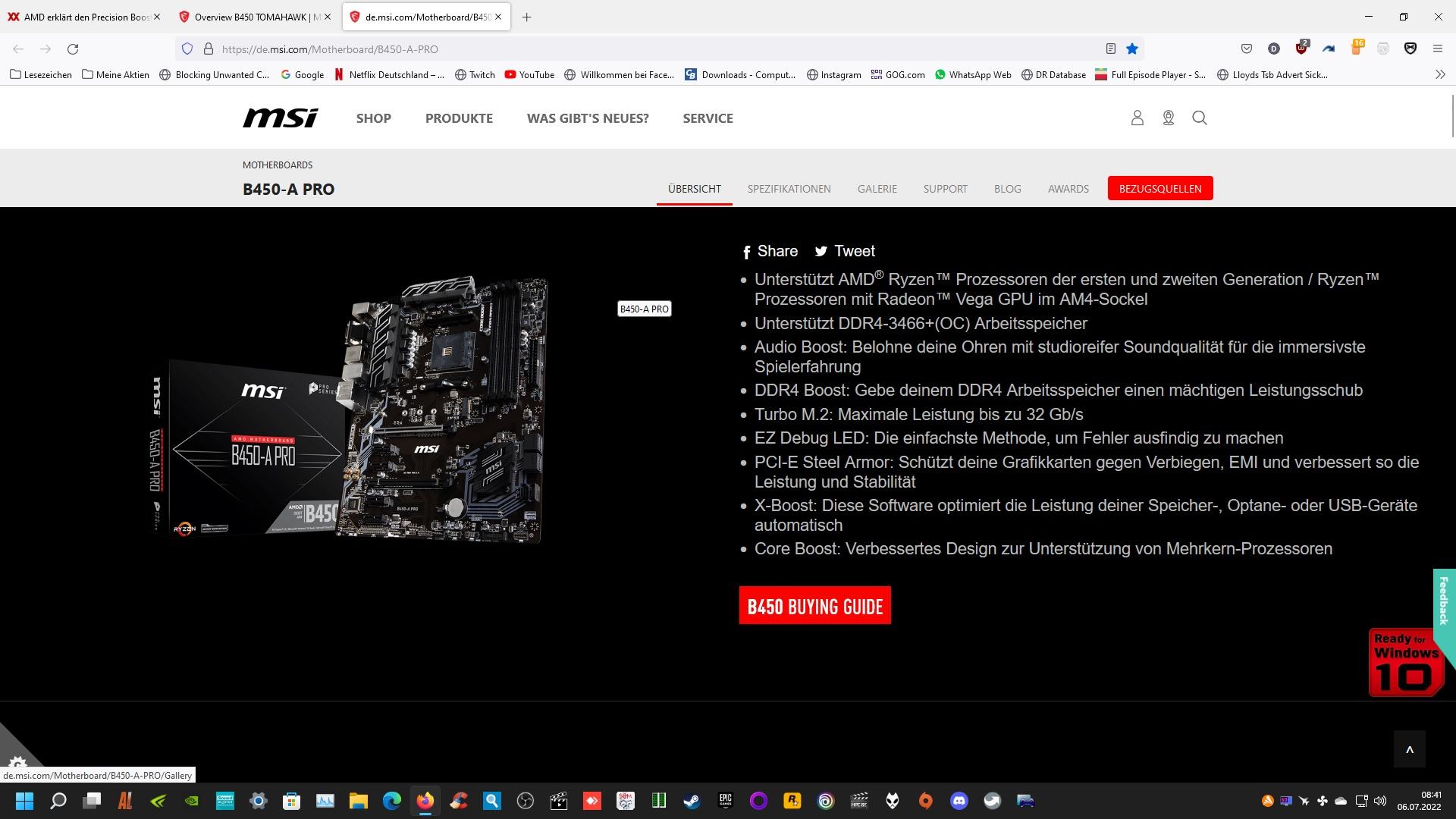Click the Twitter Tweet icon
Image resolution: width=1456 pixels, height=819 pixels.
coord(821,252)
